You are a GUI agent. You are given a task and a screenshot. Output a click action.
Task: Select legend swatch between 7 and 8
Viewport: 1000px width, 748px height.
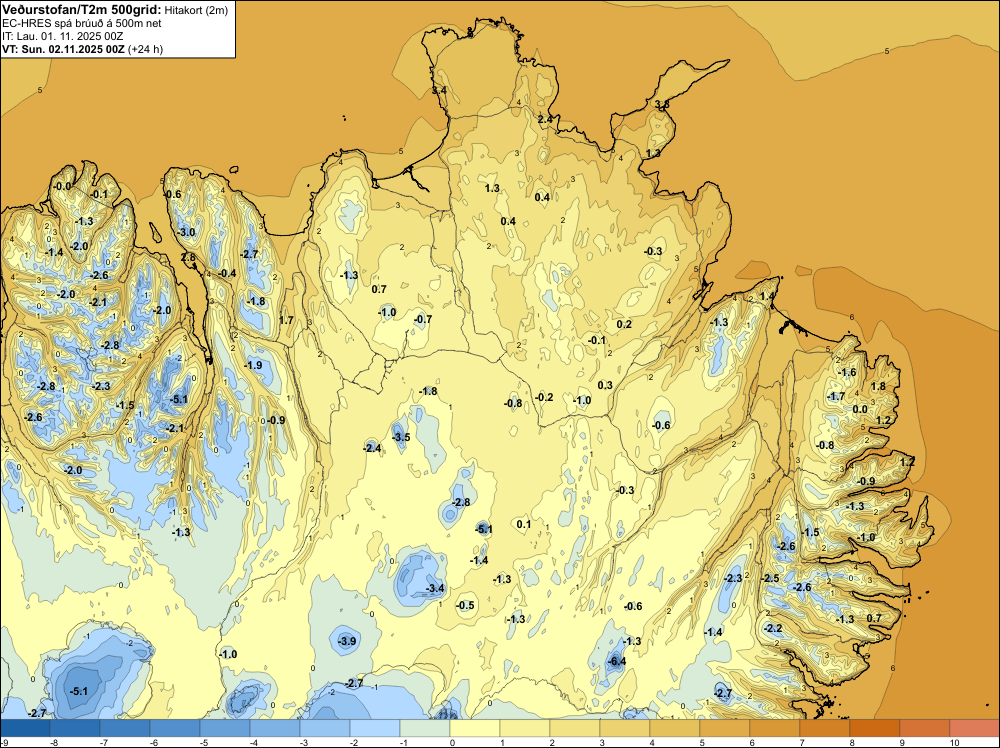(x=824, y=728)
